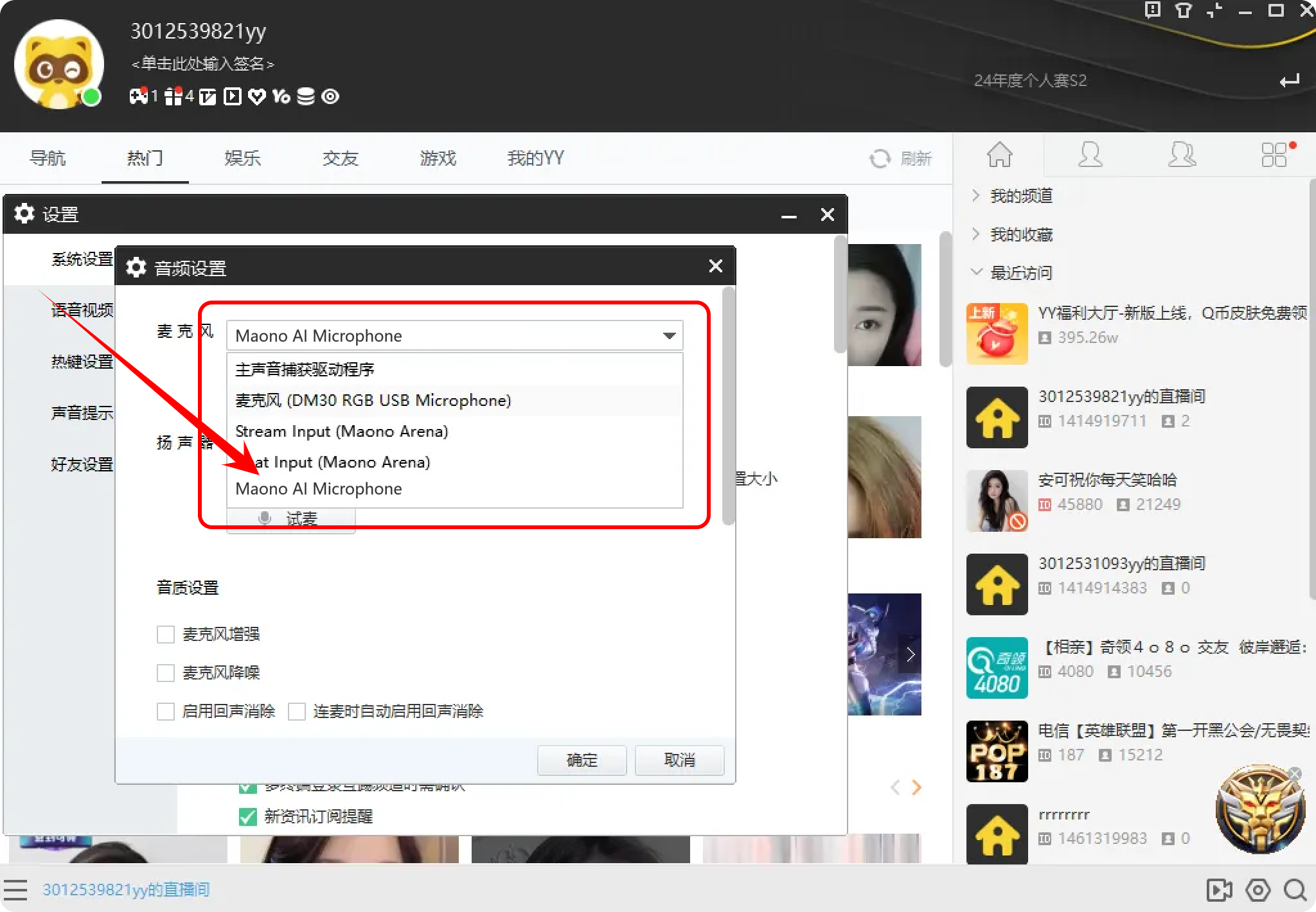This screenshot has height=912, width=1316.
Task: Click the gamepad badge icon under username
Action: (139, 96)
